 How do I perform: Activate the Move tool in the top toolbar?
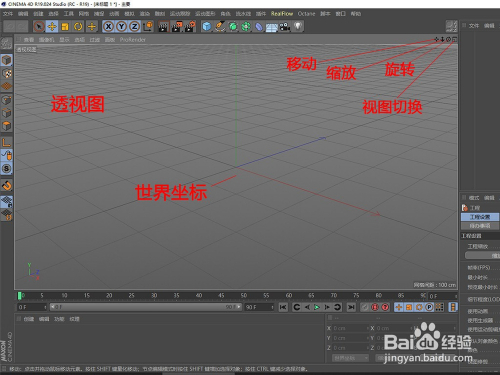52,26
